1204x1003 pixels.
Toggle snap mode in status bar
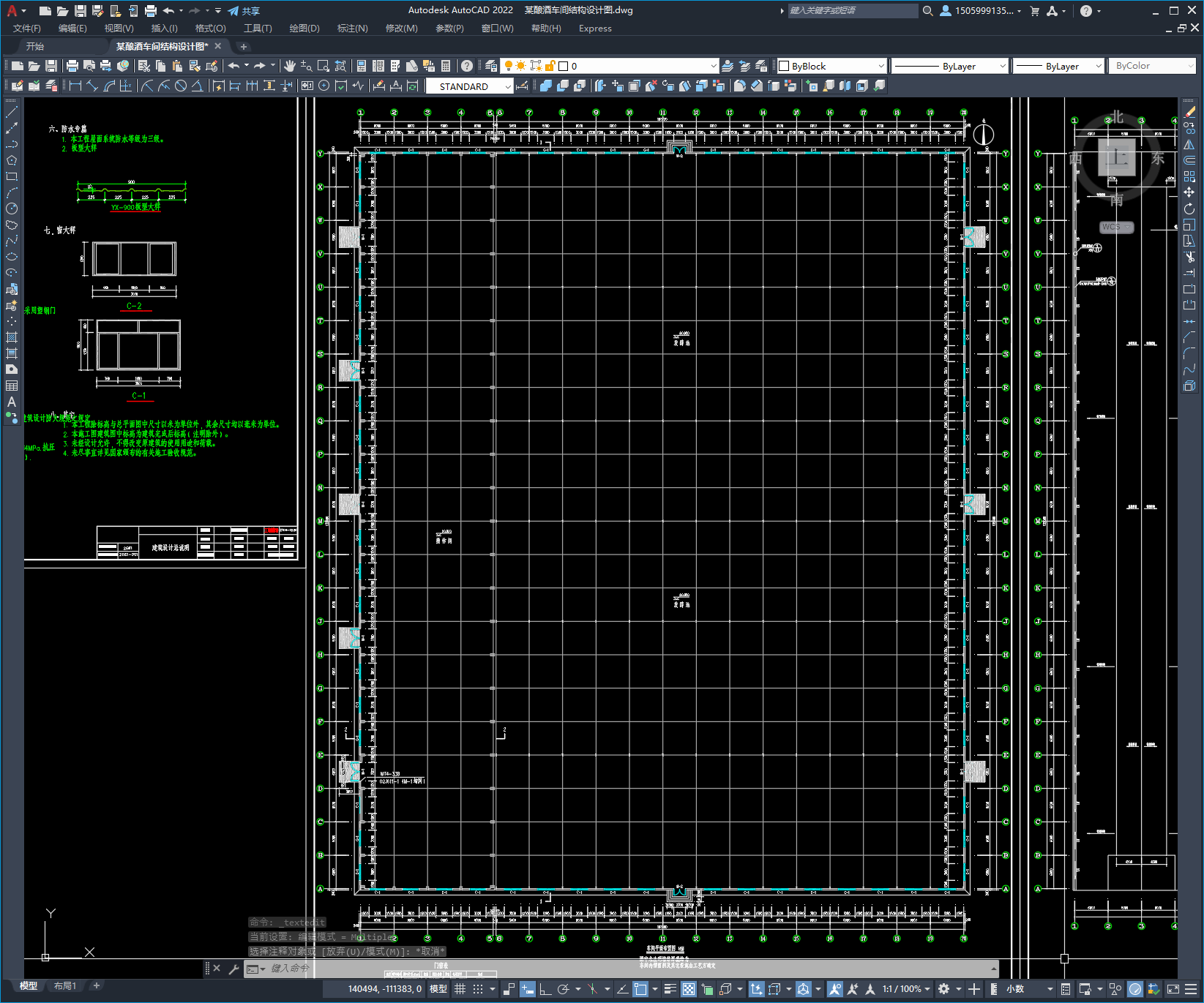click(x=478, y=989)
